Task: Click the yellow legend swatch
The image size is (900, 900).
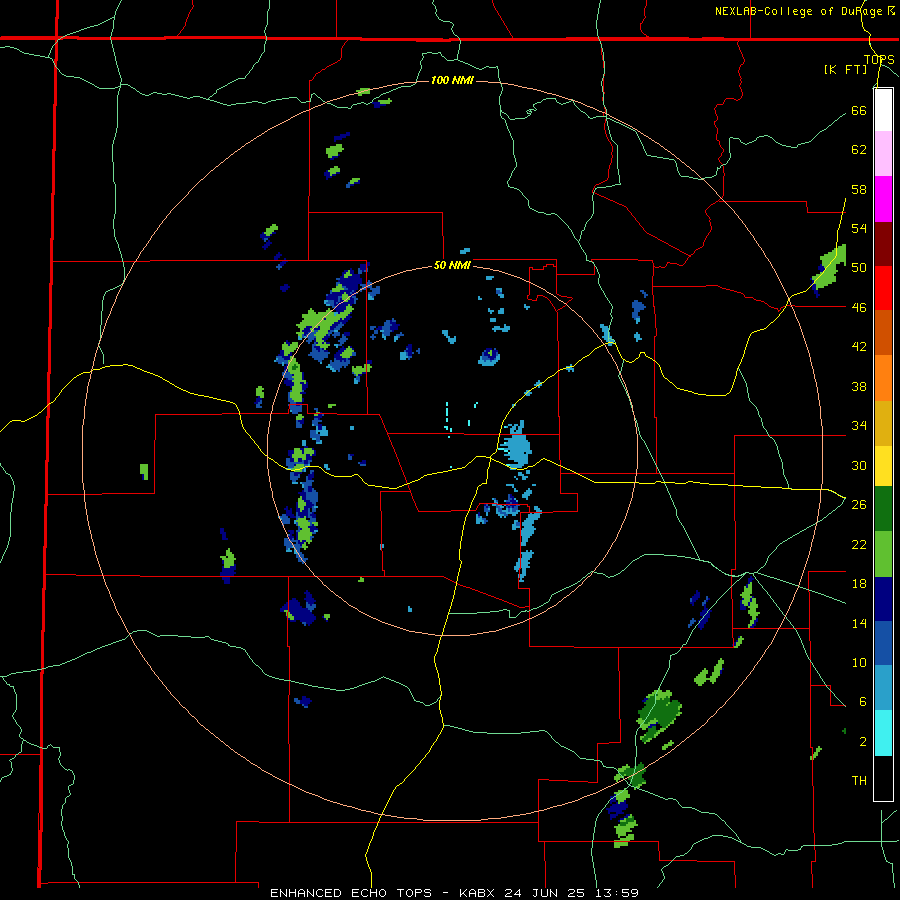Action: (883, 465)
